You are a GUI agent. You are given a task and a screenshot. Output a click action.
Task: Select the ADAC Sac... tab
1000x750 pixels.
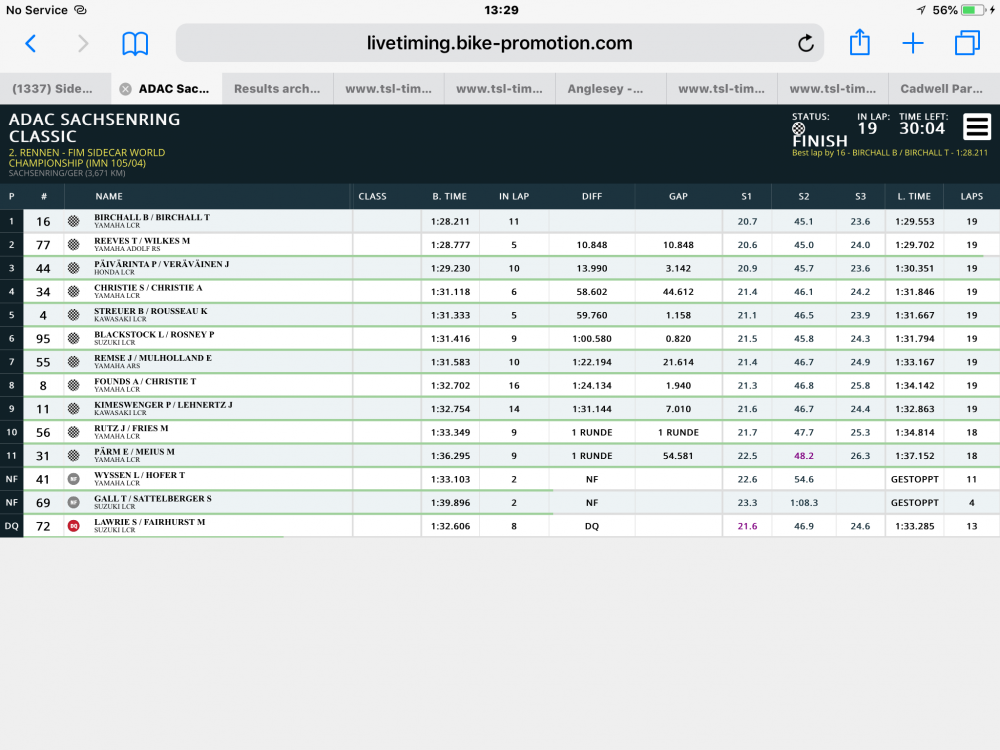(167, 89)
